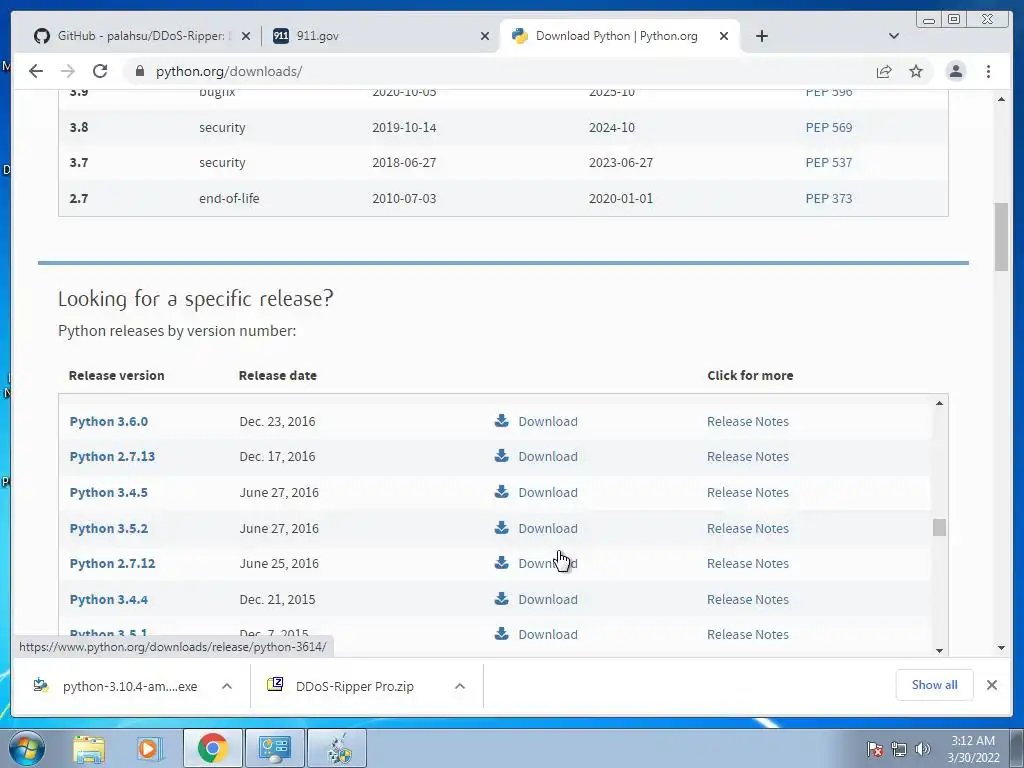Open the PEP 537 link
Image resolution: width=1024 pixels, height=768 pixels.
pyautogui.click(x=829, y=163)
